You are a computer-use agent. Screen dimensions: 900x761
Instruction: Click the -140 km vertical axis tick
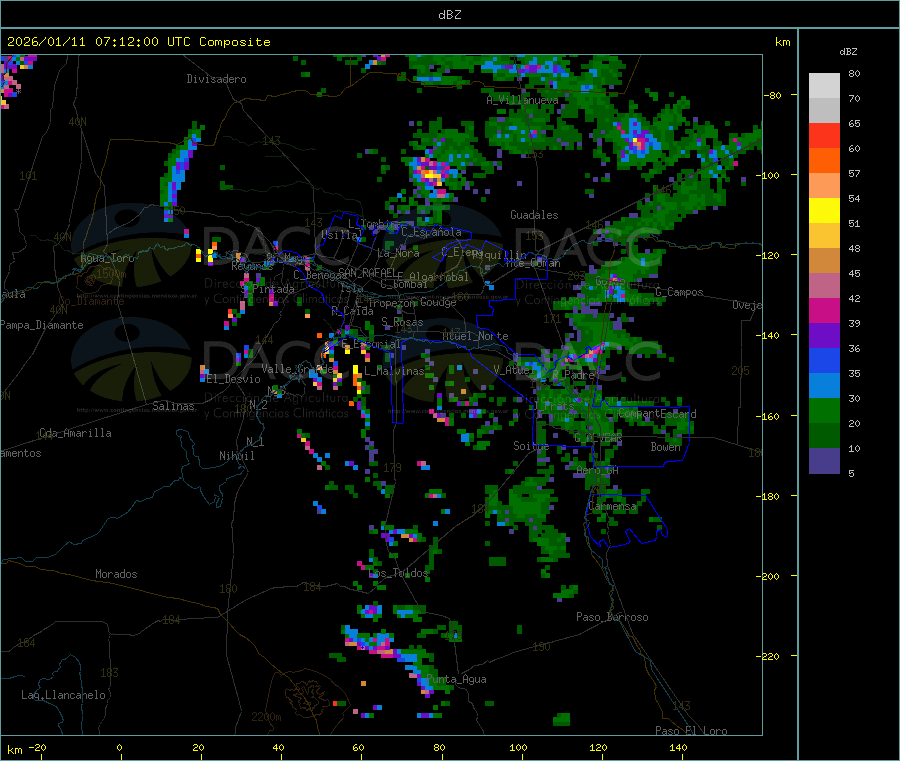770,336
